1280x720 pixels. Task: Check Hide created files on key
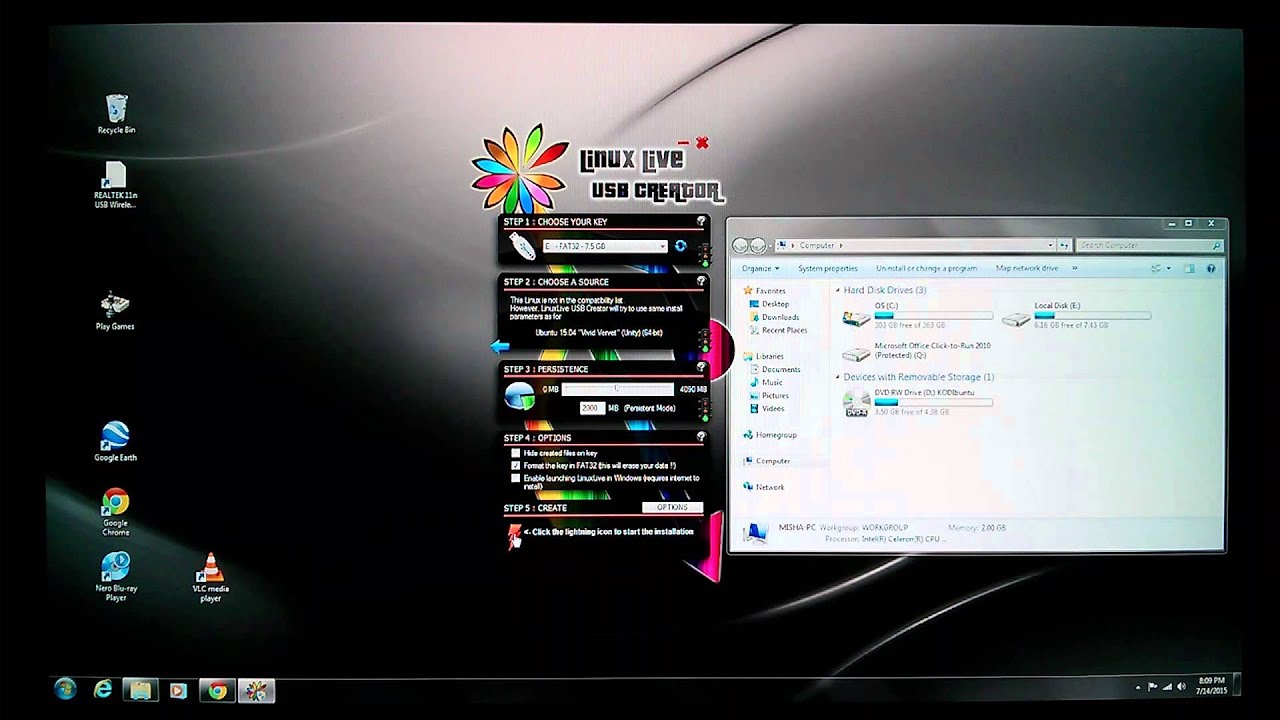[x=516, y=453]
